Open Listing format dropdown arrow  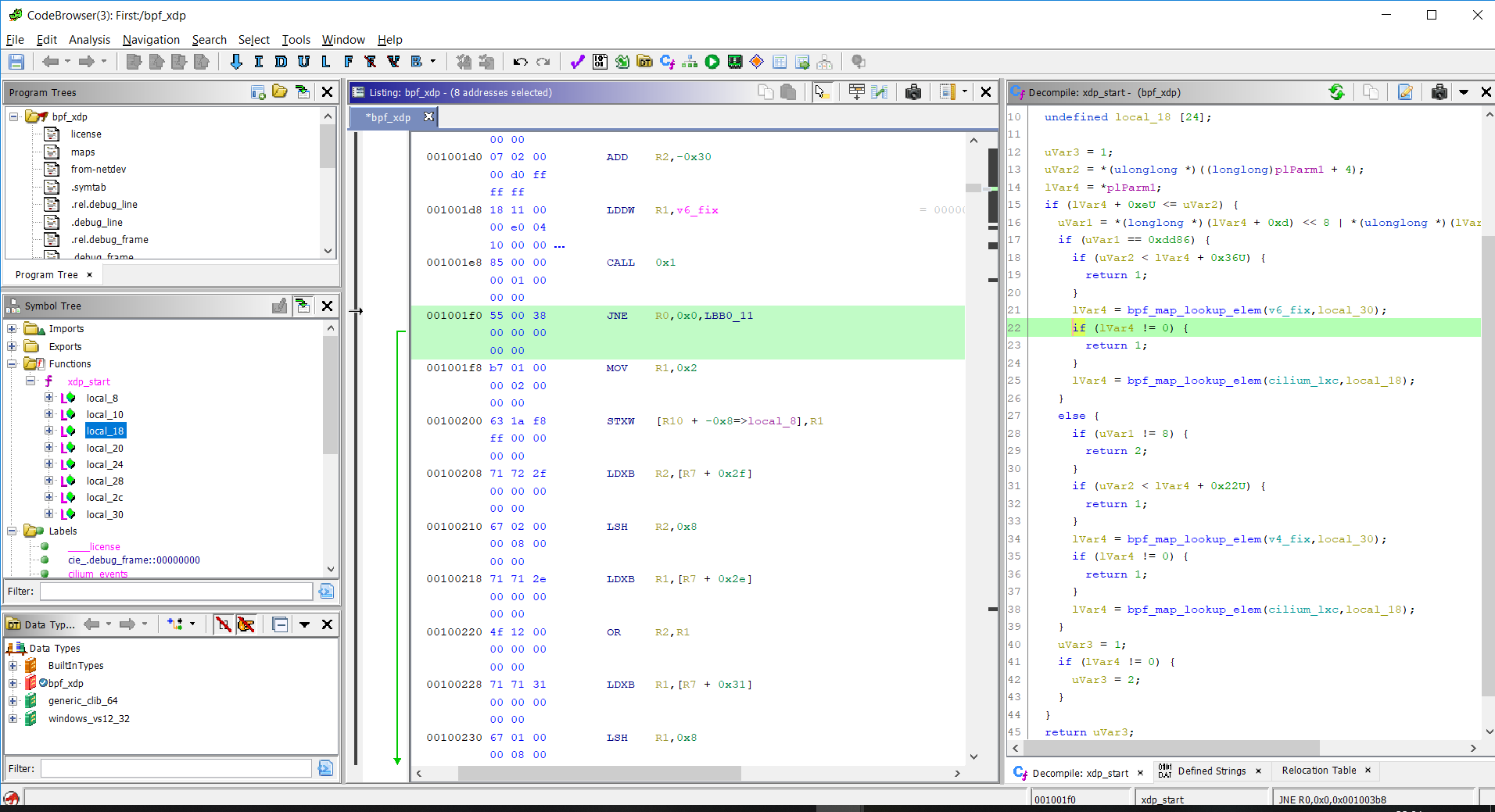[965, 92]
